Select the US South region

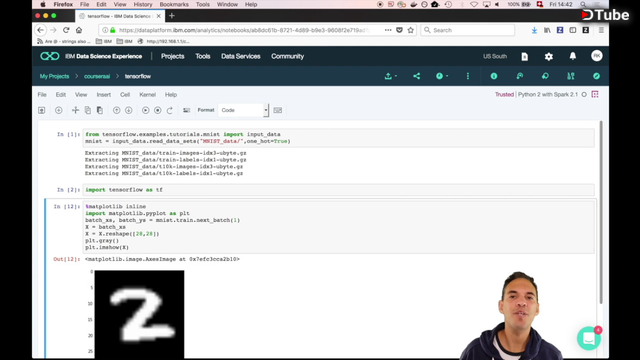495,56
